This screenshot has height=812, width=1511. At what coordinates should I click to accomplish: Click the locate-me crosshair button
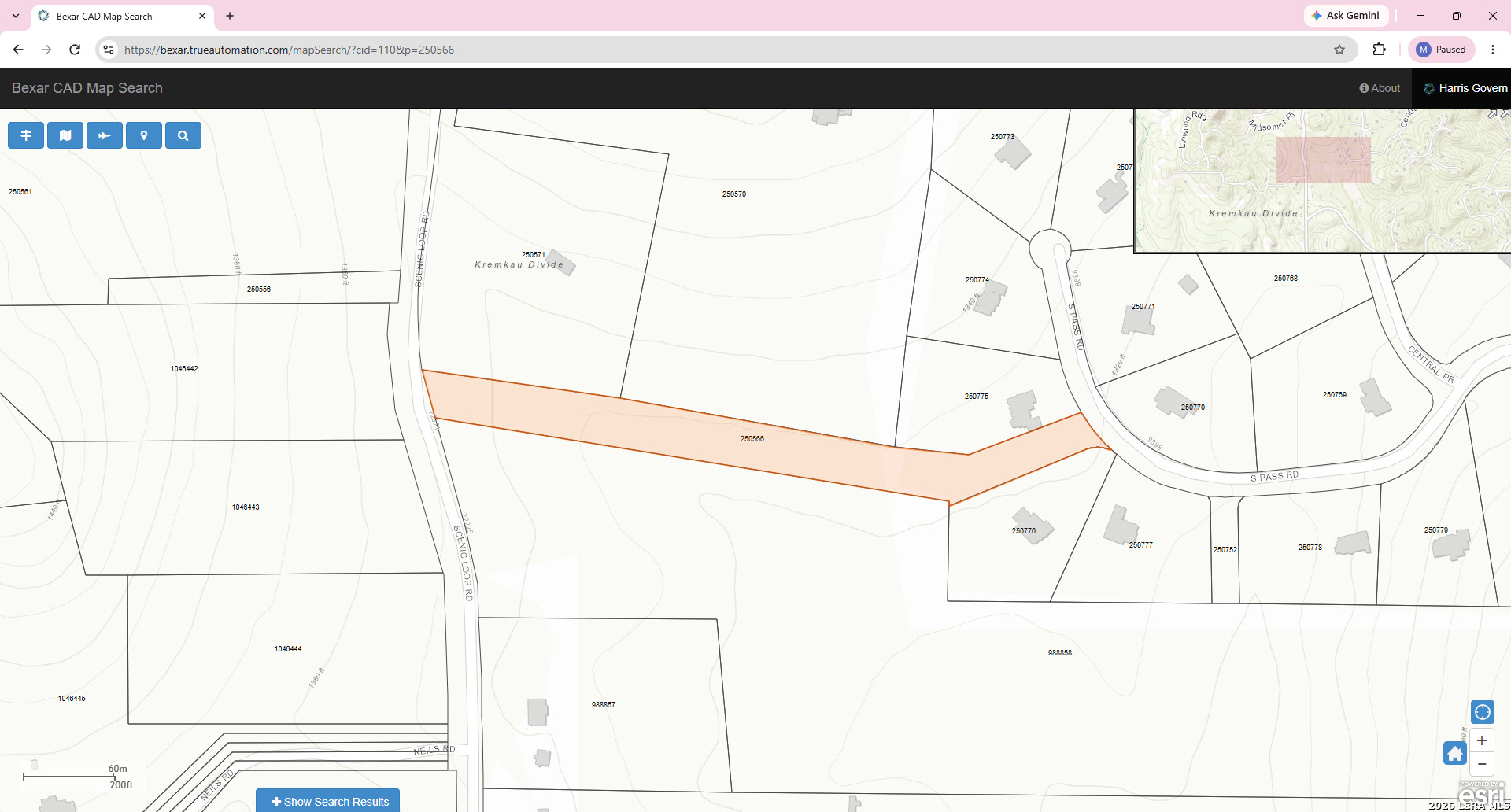1483,712
